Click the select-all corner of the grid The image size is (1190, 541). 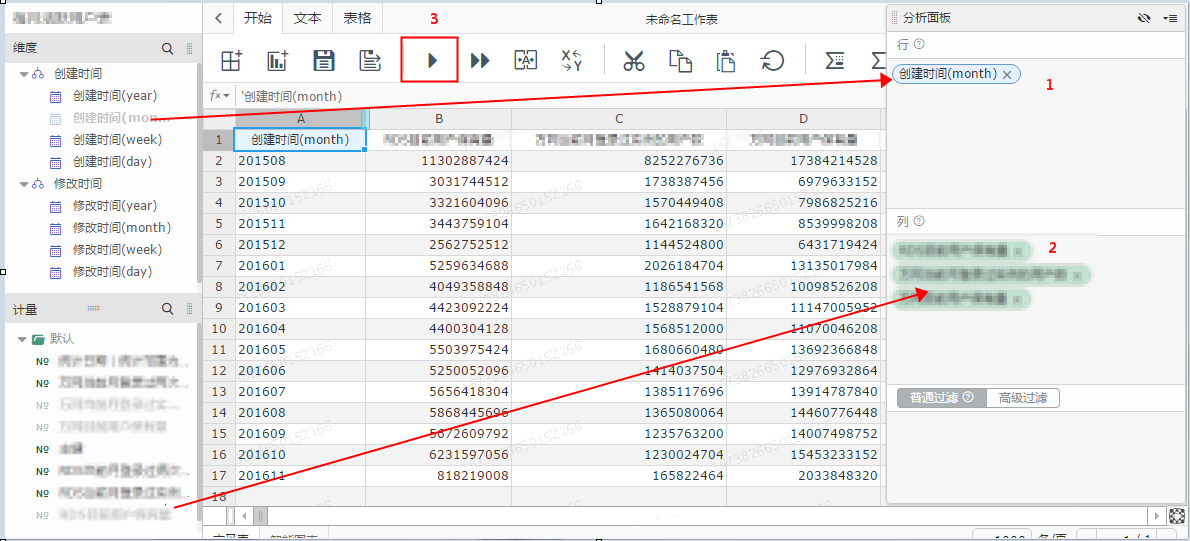[x=219, y=119]
